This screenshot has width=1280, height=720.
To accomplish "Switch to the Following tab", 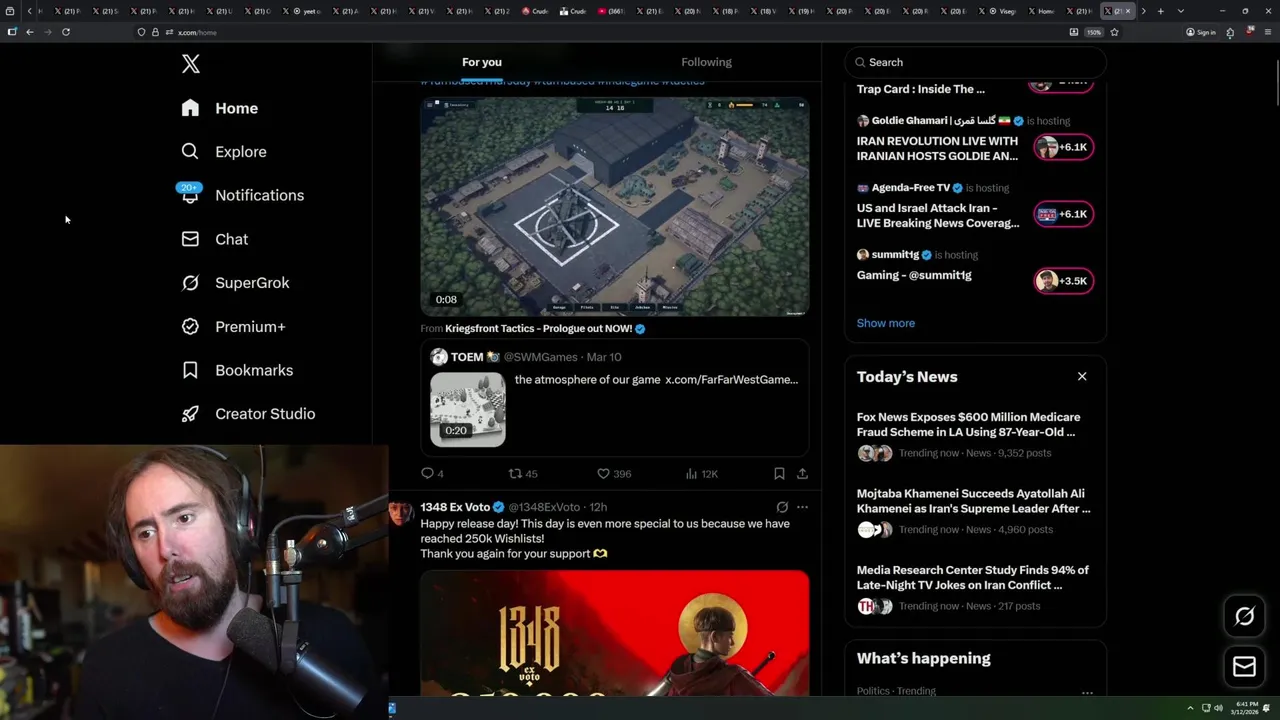I will click(706, 62).
